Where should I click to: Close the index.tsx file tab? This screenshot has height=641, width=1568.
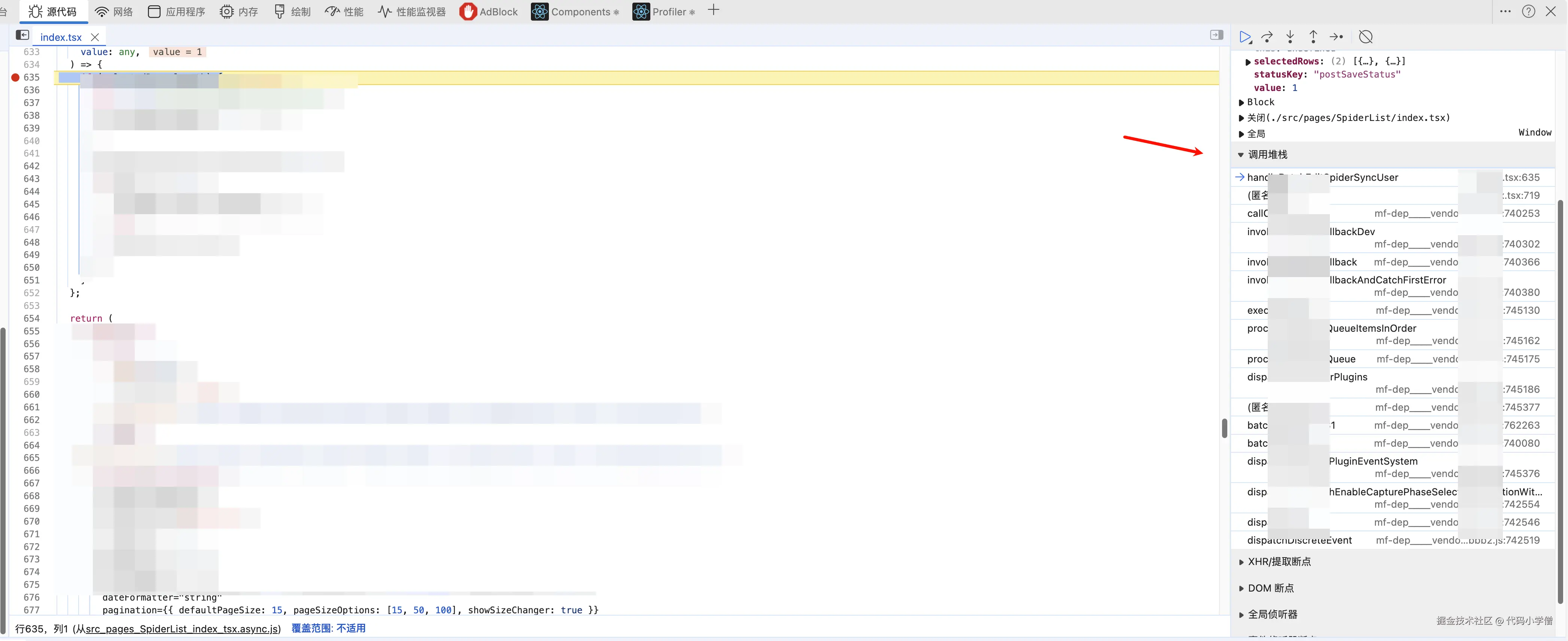tap(95, 37)
